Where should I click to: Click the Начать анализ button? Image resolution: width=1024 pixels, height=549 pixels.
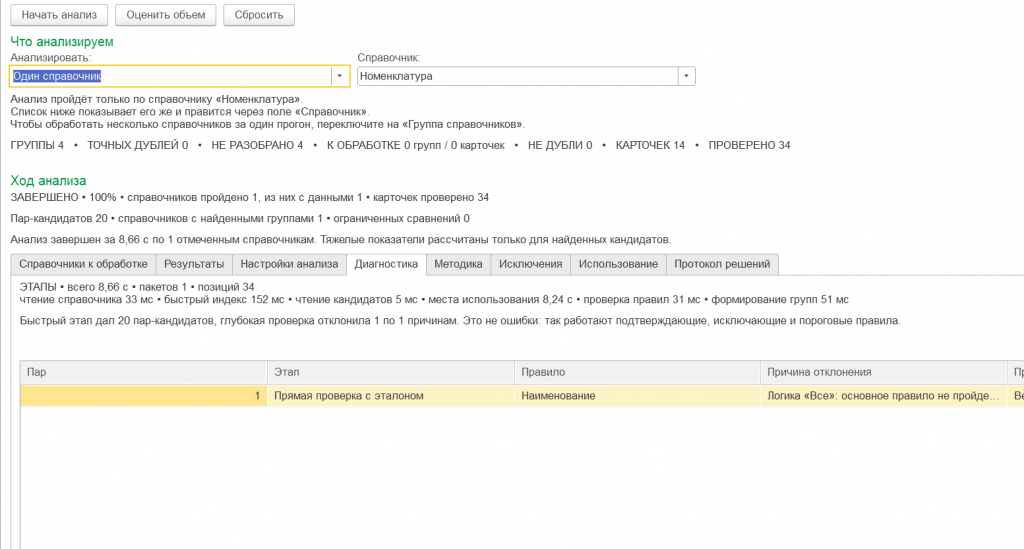[x=59, y=15]
